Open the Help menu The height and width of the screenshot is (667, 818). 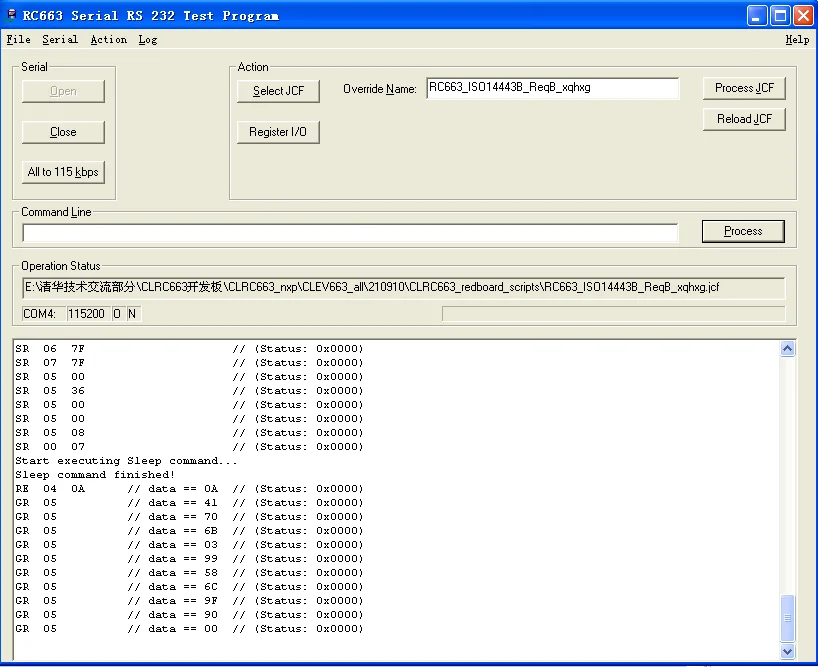797,40
